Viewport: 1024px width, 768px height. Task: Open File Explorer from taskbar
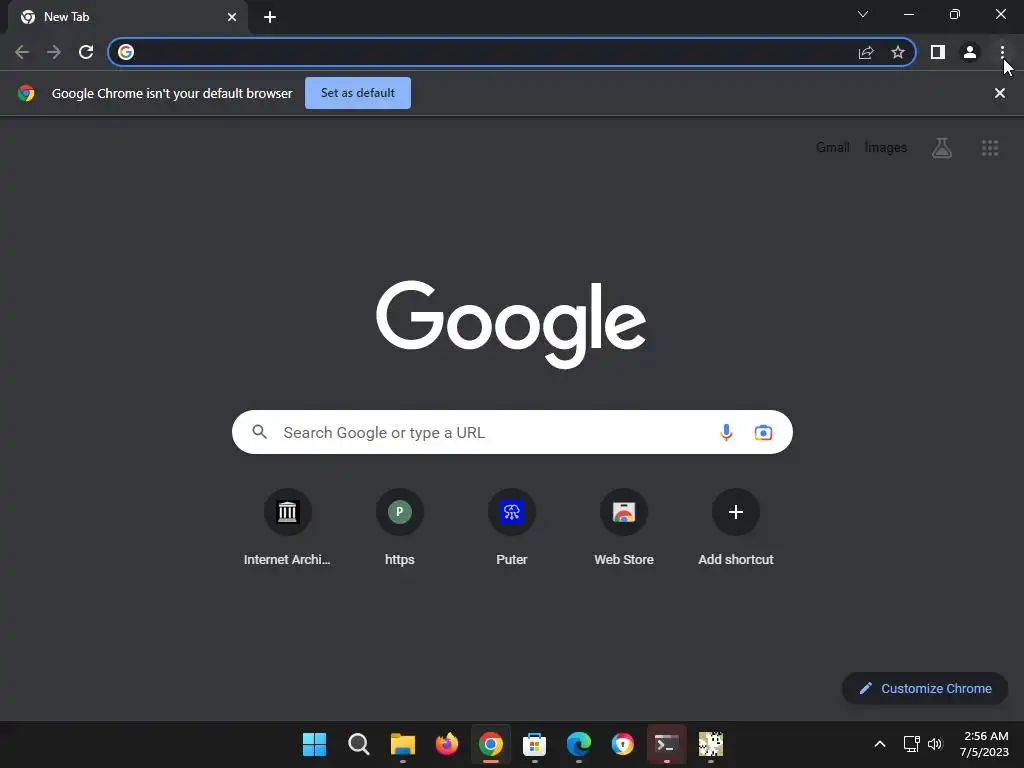coord(402,744)
